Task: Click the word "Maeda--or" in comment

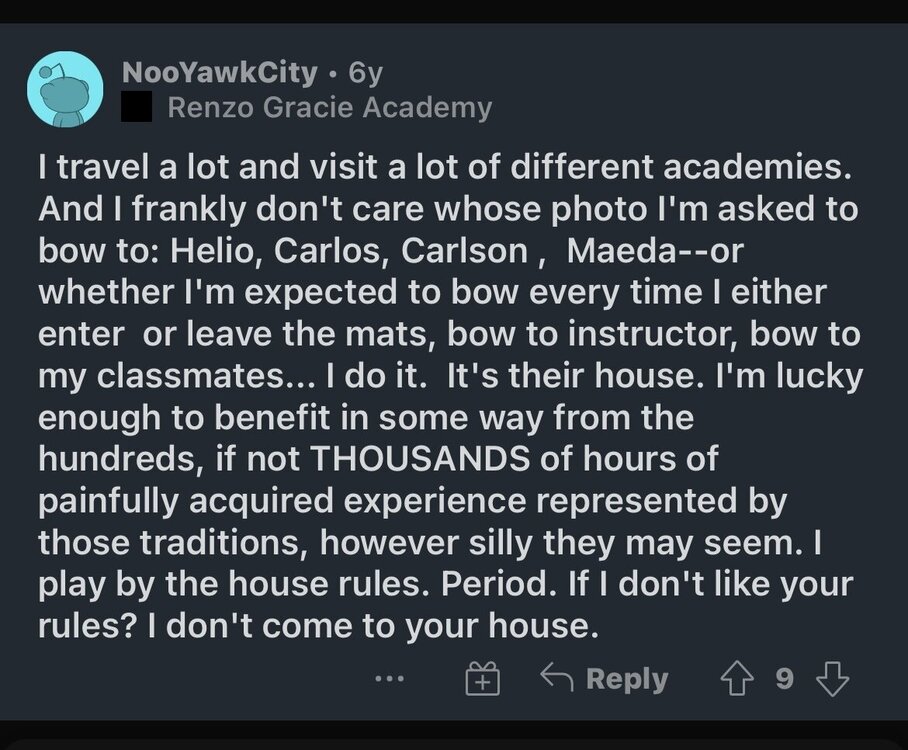Action: (x=655, y=251)
